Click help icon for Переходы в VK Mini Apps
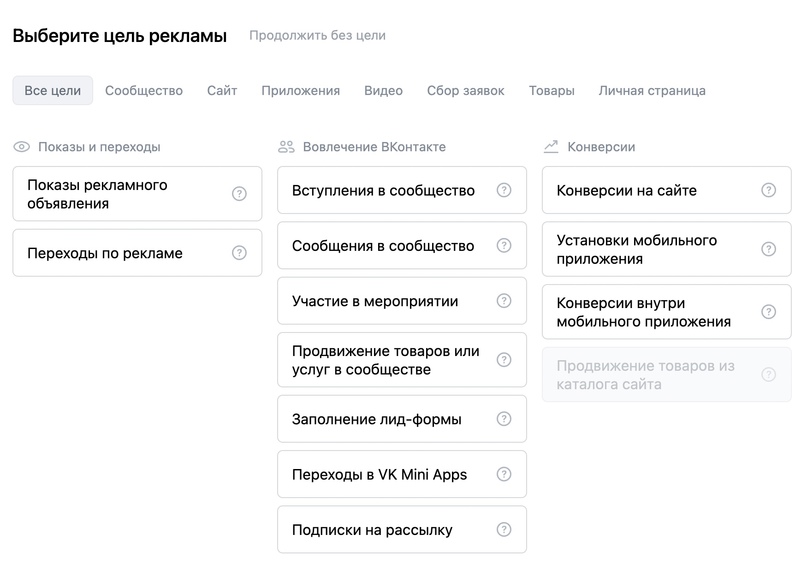Image resolution: width=807 pixels, height=570 pixels. pos(504,474)
